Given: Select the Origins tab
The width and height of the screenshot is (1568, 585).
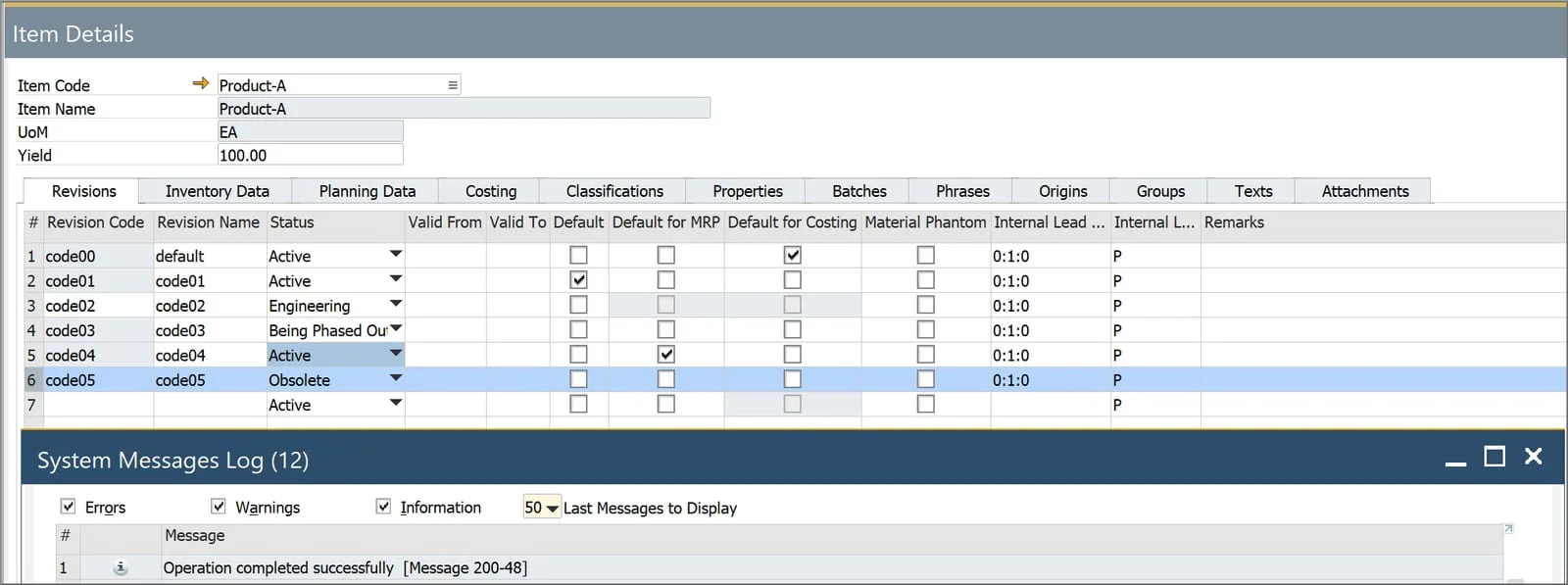Looking at the screenshot, I should (1062, 191).
